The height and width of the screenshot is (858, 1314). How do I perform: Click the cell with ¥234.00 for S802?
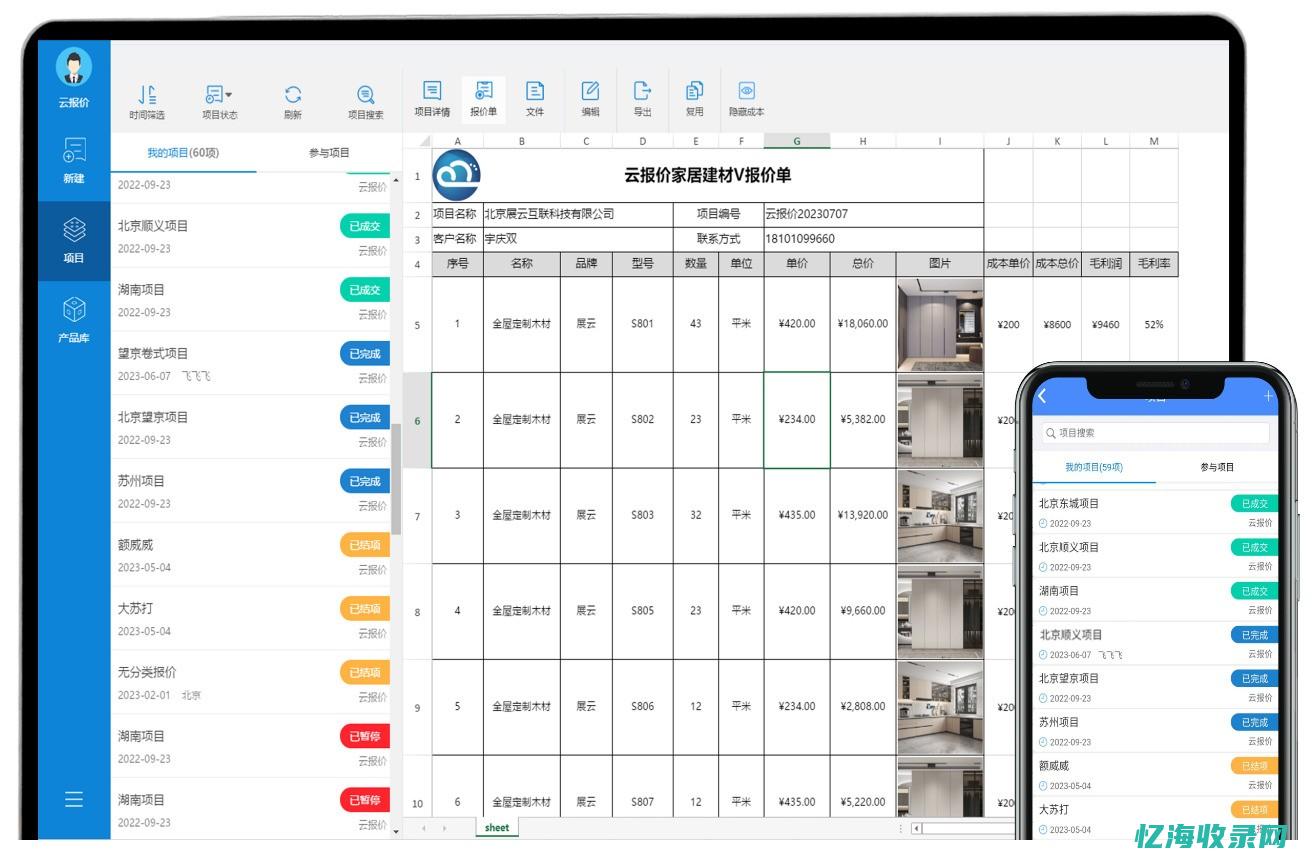797,420
